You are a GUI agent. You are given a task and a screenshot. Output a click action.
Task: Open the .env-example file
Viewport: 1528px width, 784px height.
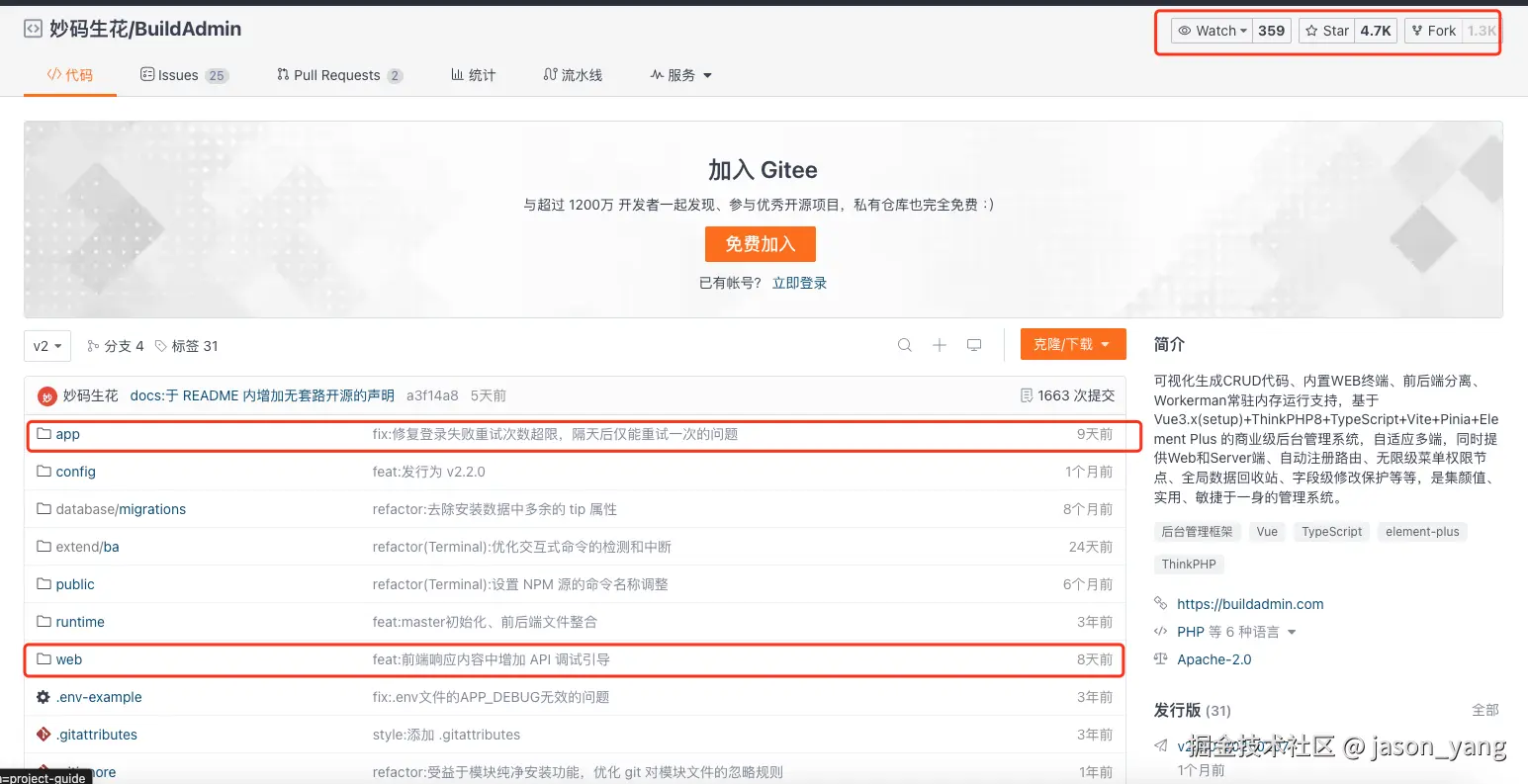99,697
